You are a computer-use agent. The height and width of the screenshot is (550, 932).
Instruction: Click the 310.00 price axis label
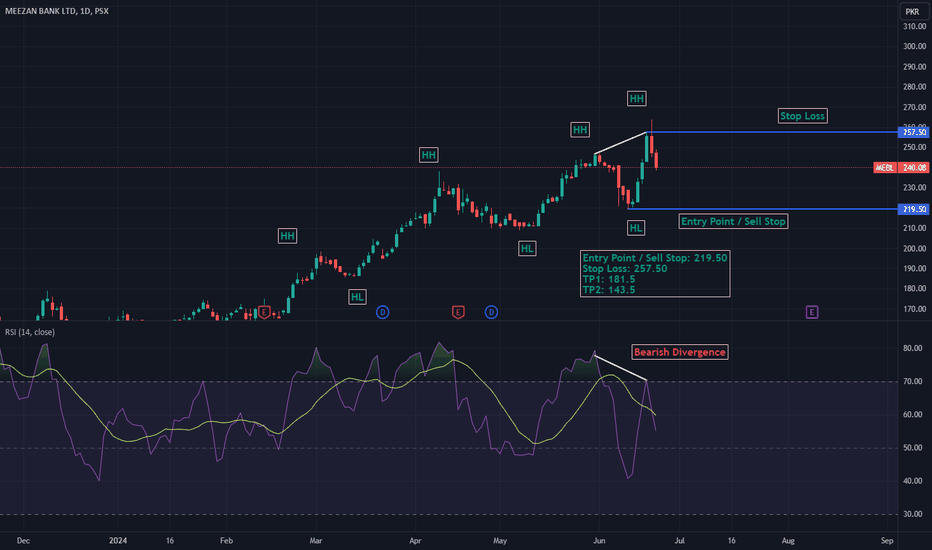click(914, 26)
